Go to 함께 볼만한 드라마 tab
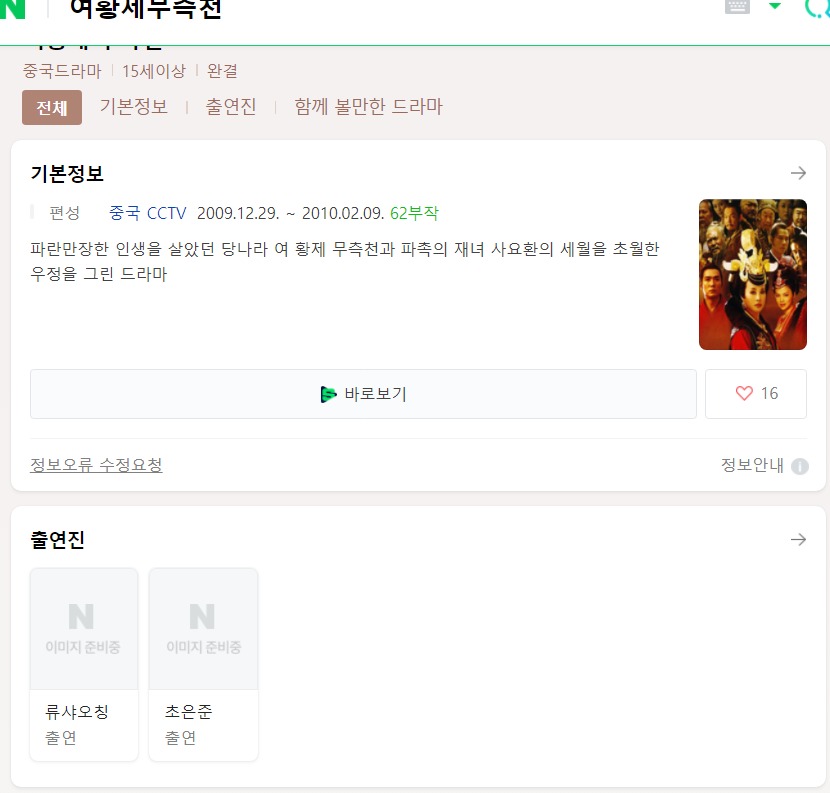The image size is (830, 793). [368, 106]
